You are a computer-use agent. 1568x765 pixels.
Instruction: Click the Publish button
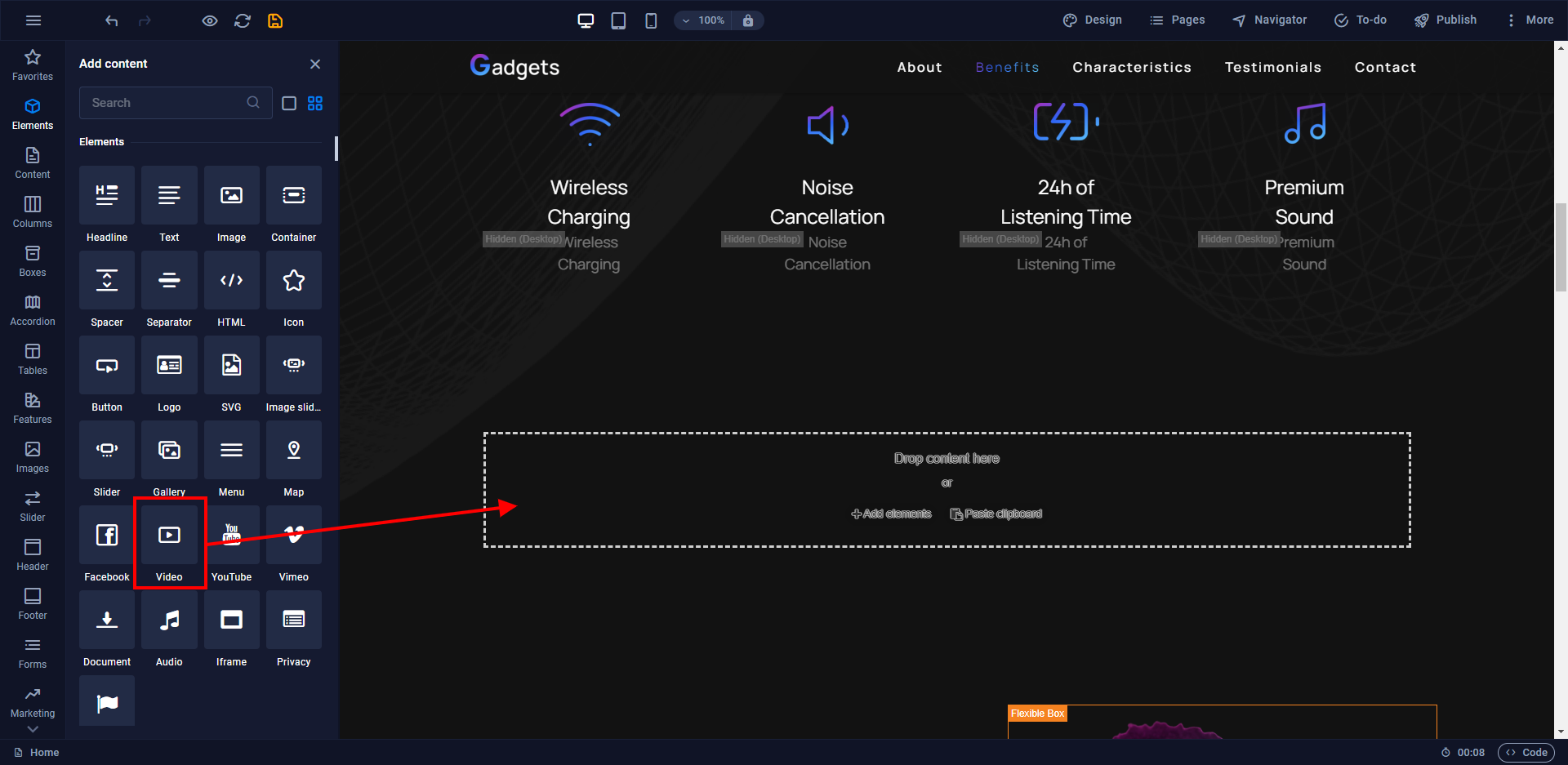[x=1445, y=20]
